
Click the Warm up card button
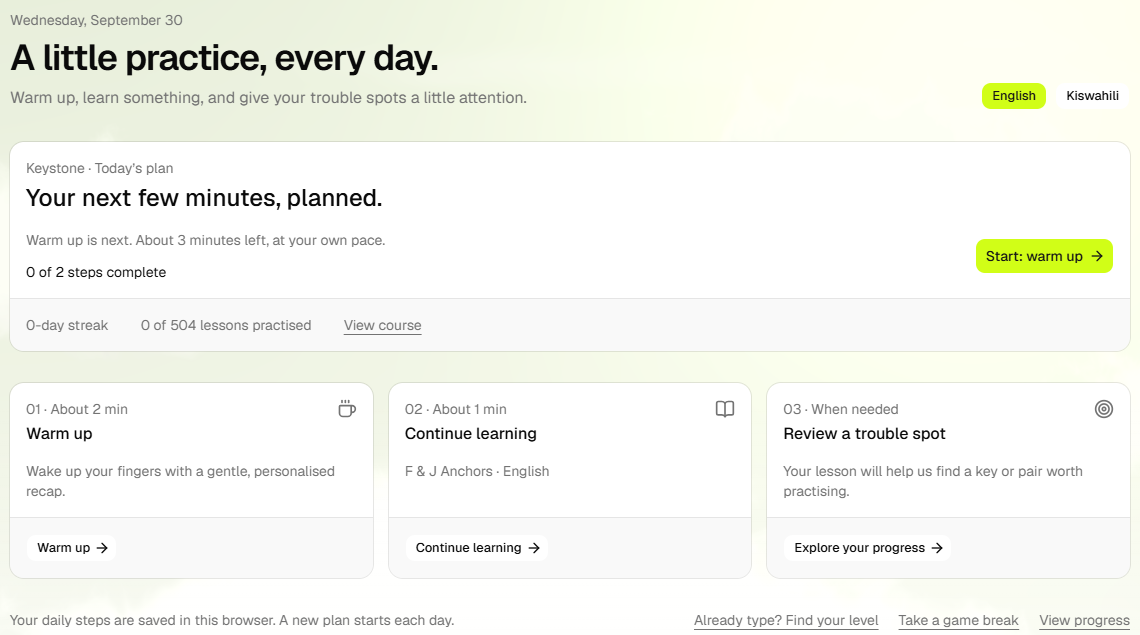point(72,548)
